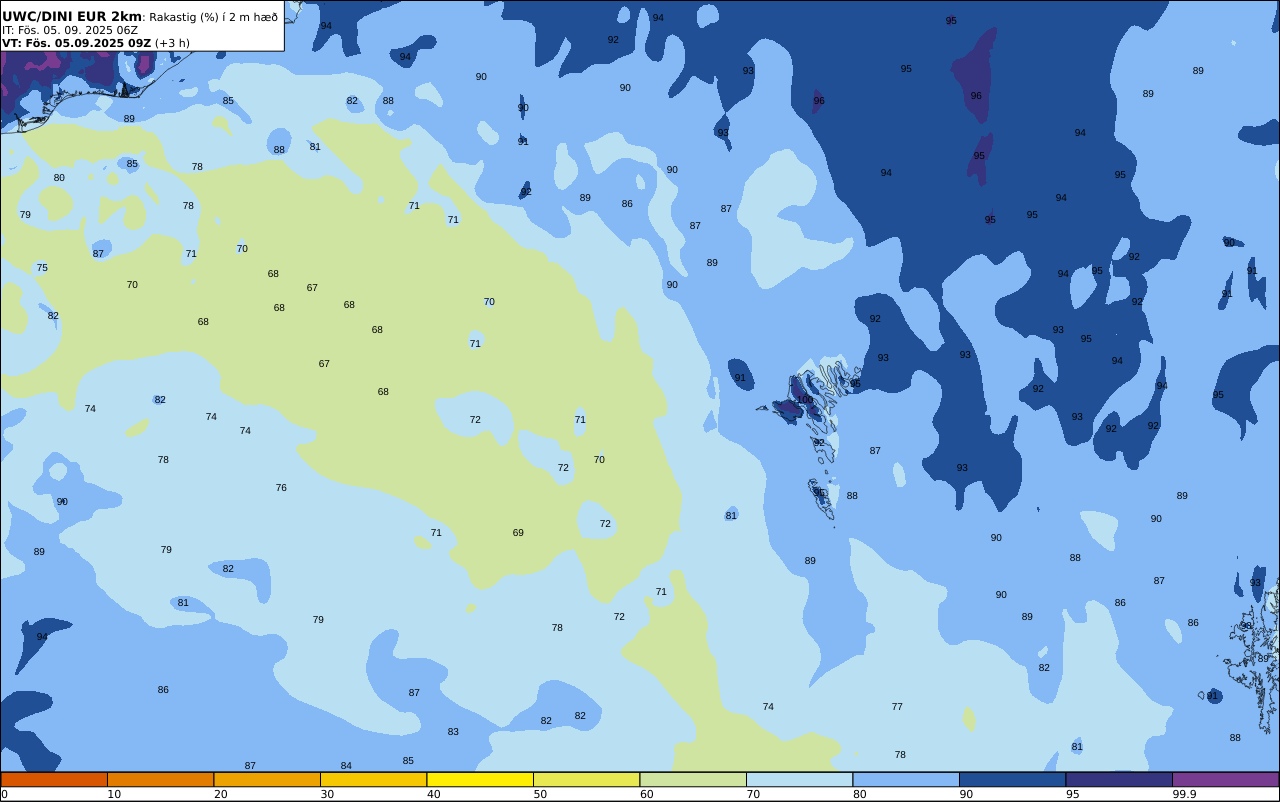Select the 50–60 pale yellow legend segment
The width and height of the screenshot is (1280, 802).
586,779
